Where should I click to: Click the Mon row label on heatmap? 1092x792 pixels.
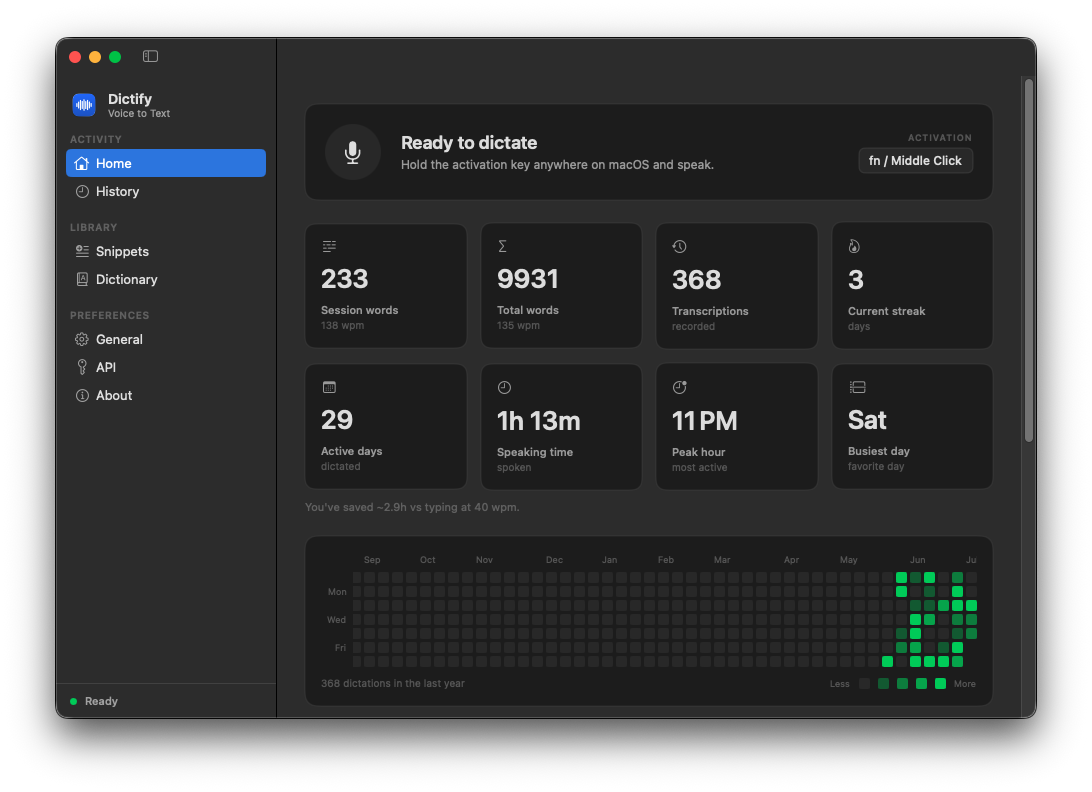point(337,592)
